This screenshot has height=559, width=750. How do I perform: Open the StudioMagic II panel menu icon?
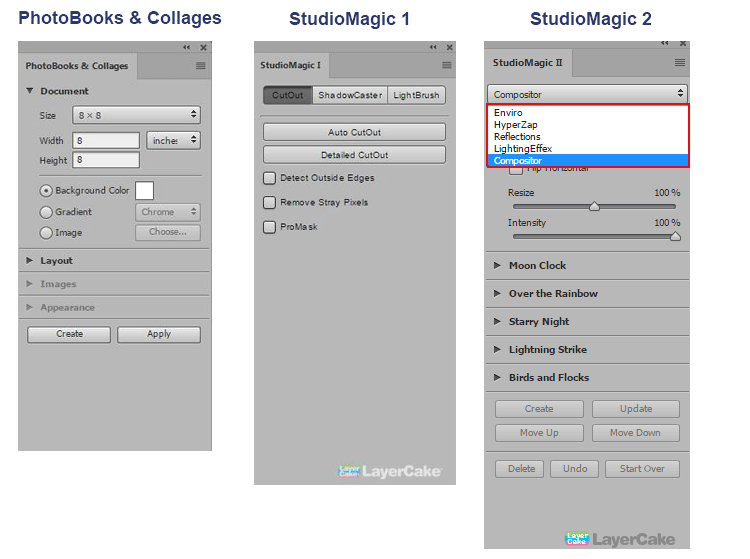[x=680, y=62]
